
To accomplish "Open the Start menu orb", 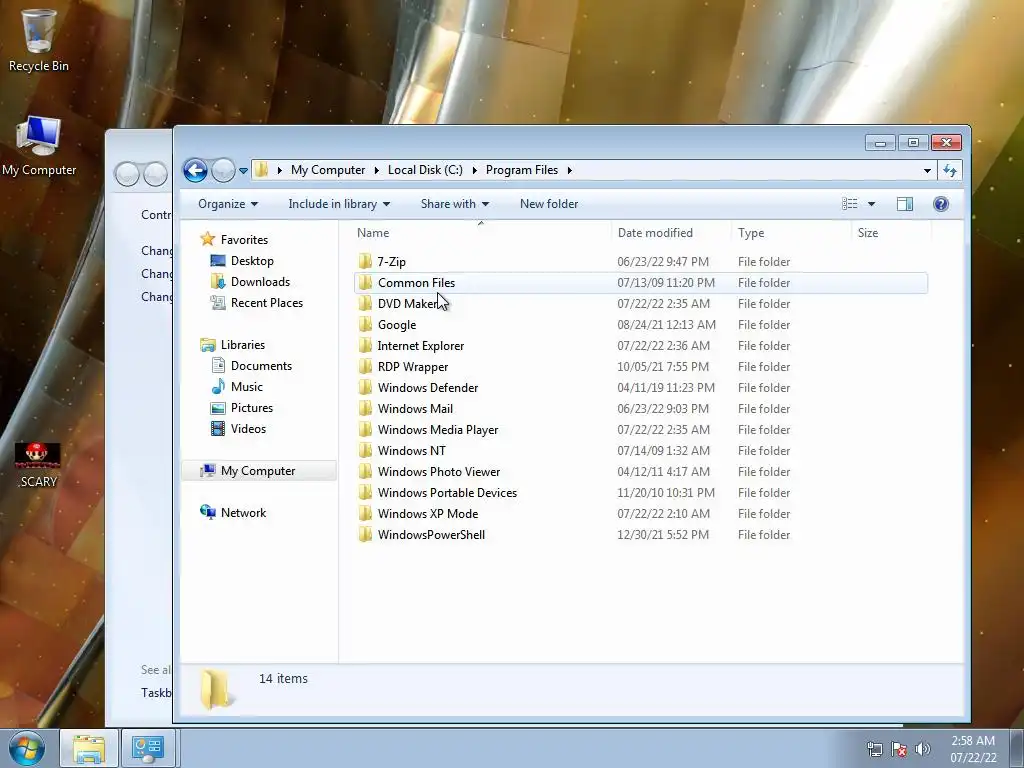I will pos(27,748).
